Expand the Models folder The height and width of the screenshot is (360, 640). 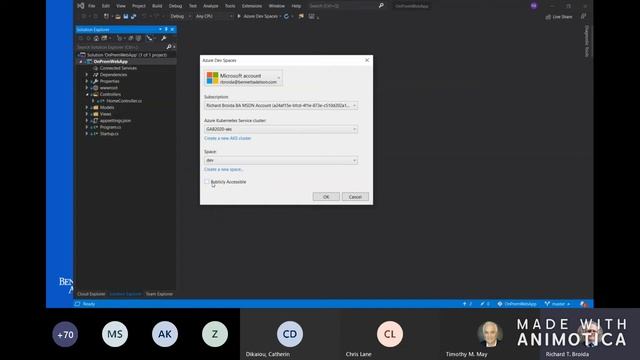87,107
